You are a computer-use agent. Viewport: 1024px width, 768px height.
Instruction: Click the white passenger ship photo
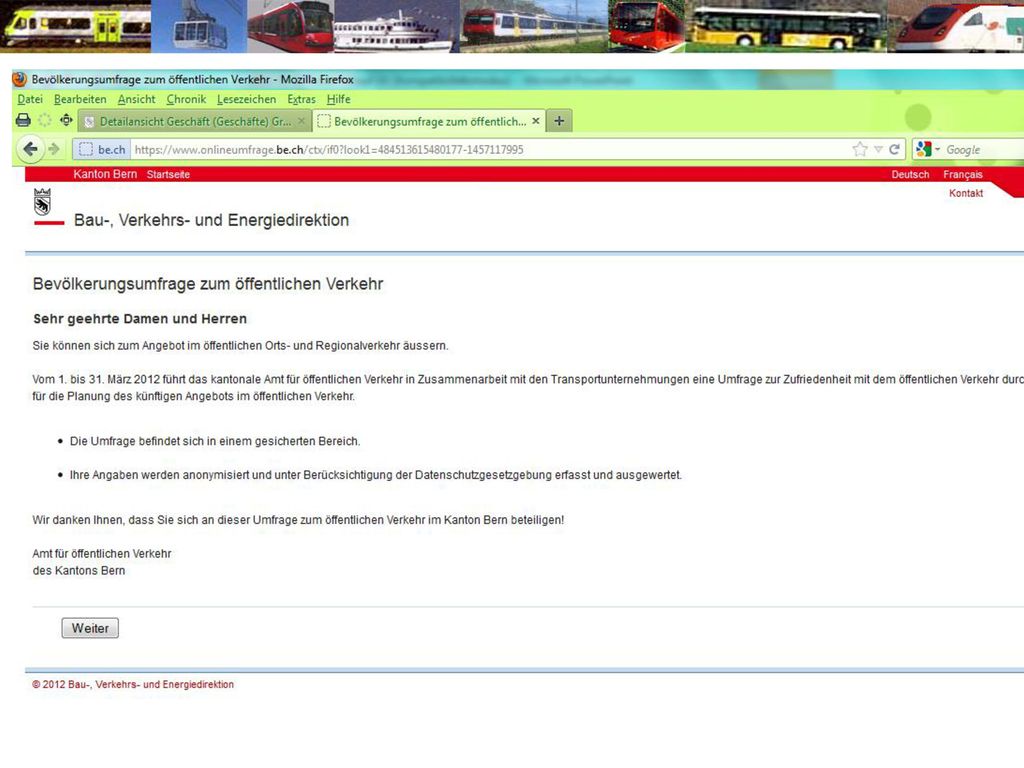click(x=397, y=26)
